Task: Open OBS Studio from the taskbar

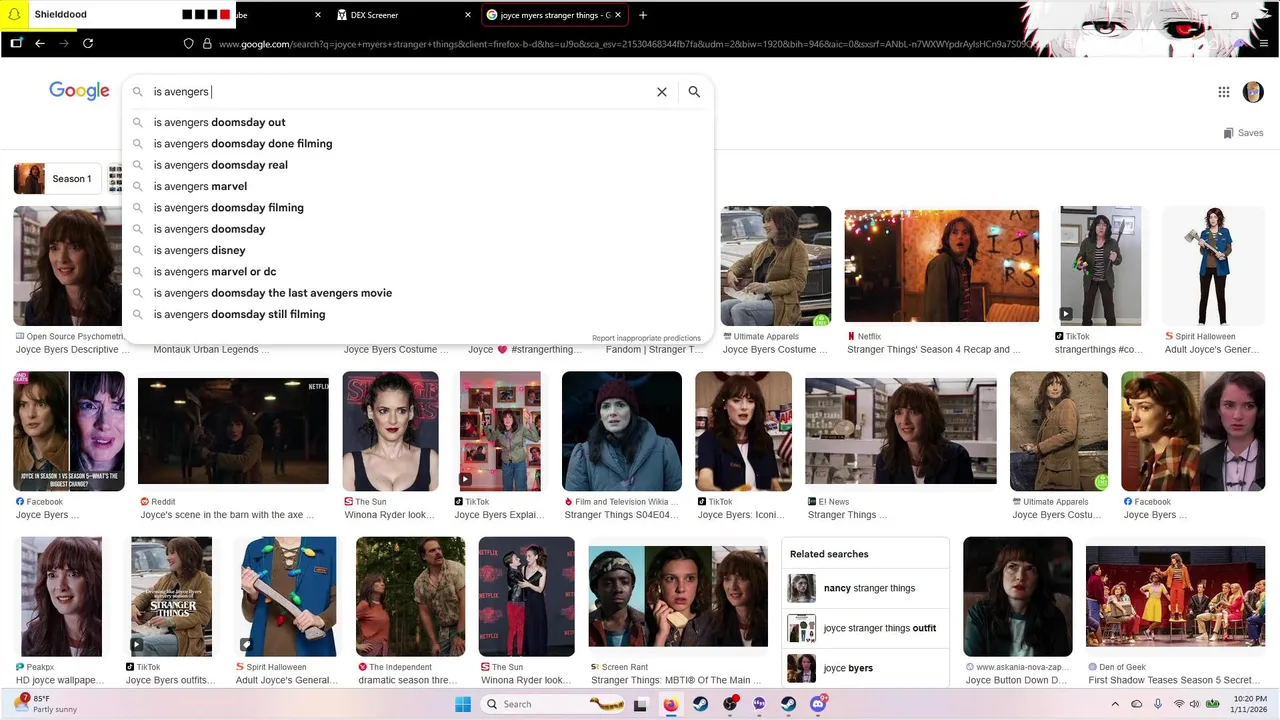Action: click(730, 704)
